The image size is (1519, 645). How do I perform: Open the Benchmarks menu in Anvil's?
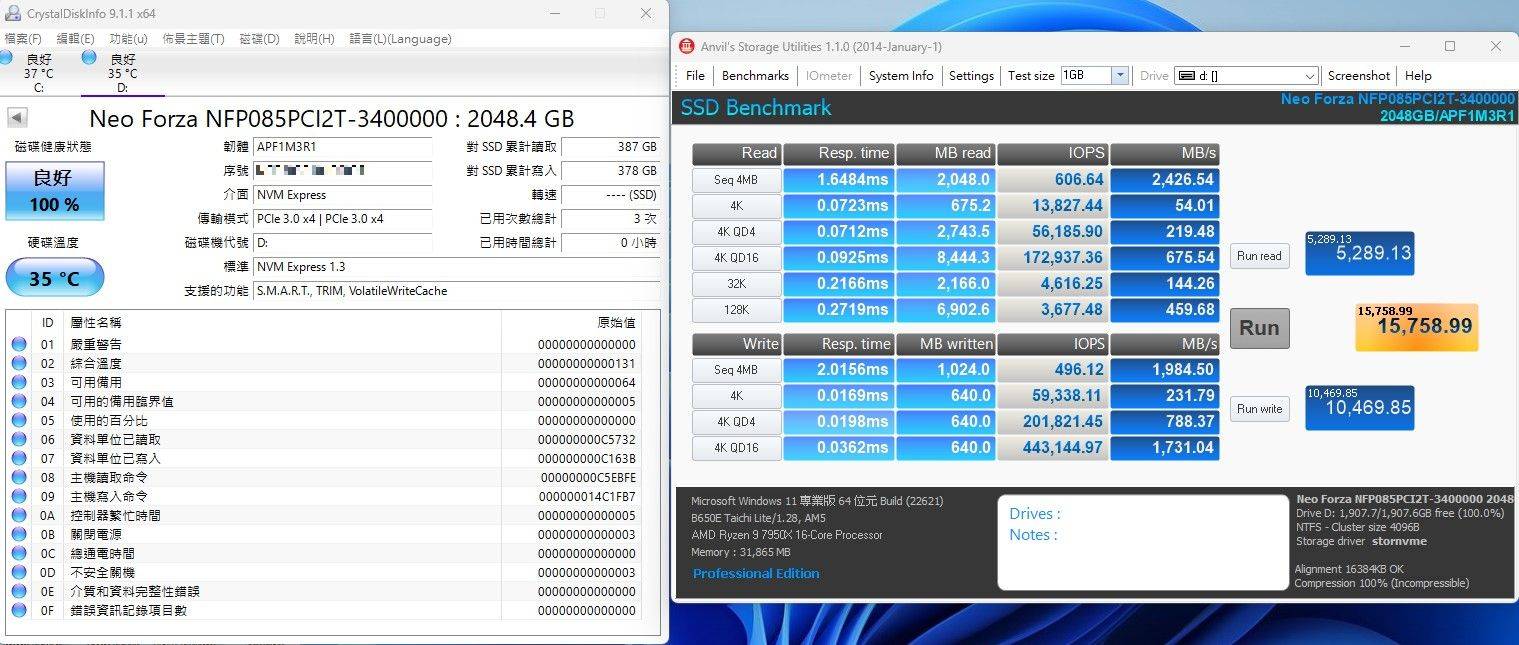point(755,75)
